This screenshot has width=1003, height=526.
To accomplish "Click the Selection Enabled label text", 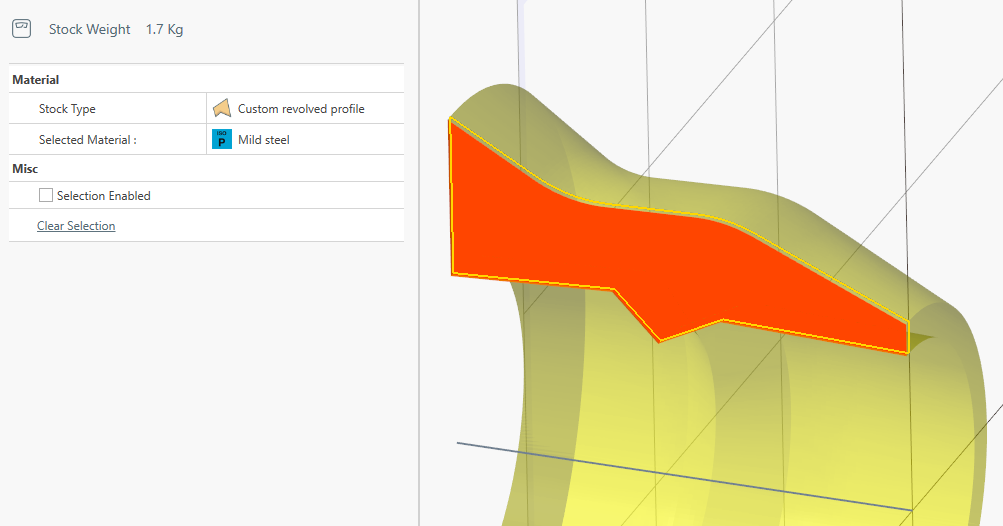I will (104, 196).
